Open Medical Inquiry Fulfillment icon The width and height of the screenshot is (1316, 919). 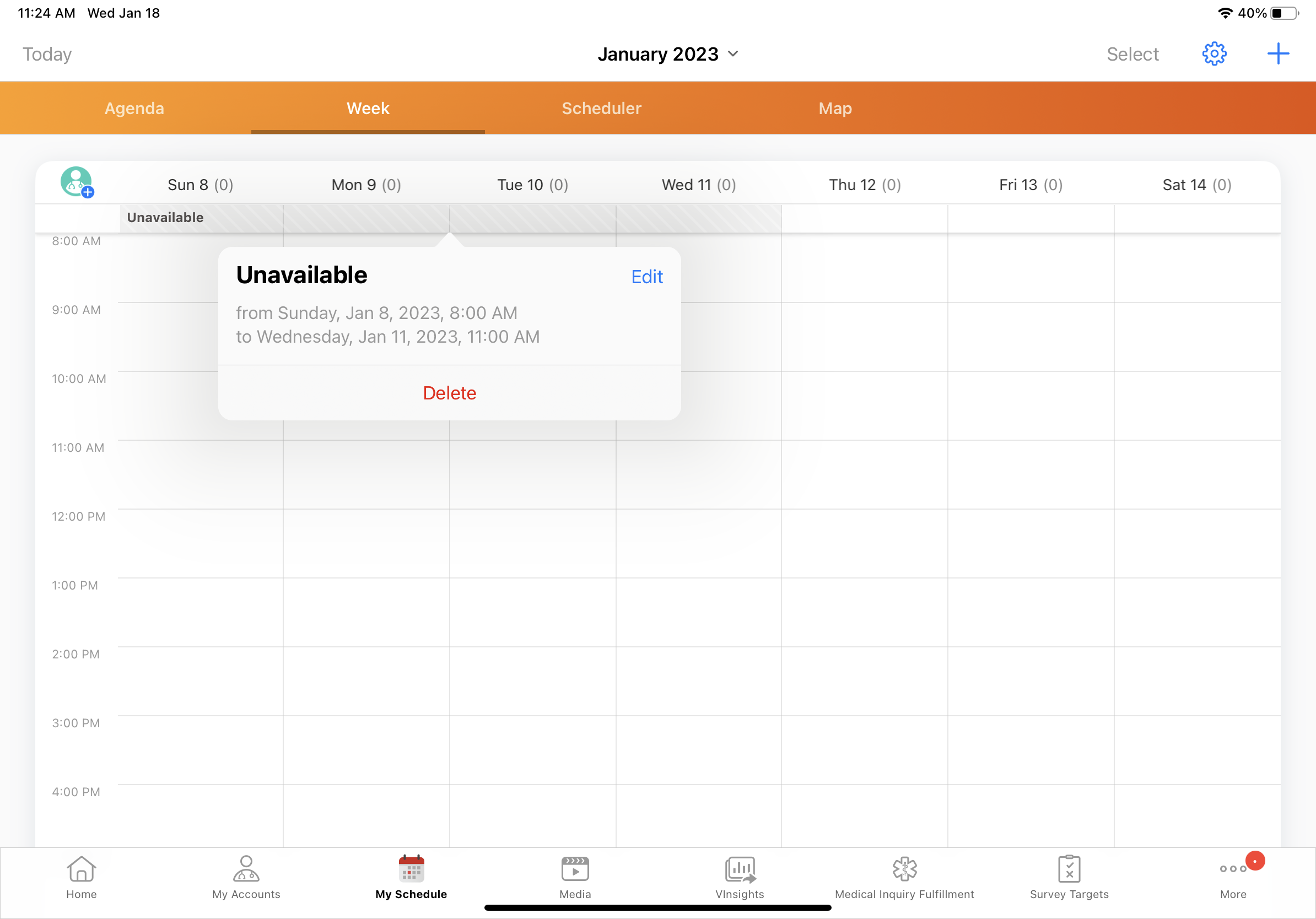(x=904, y=877)
